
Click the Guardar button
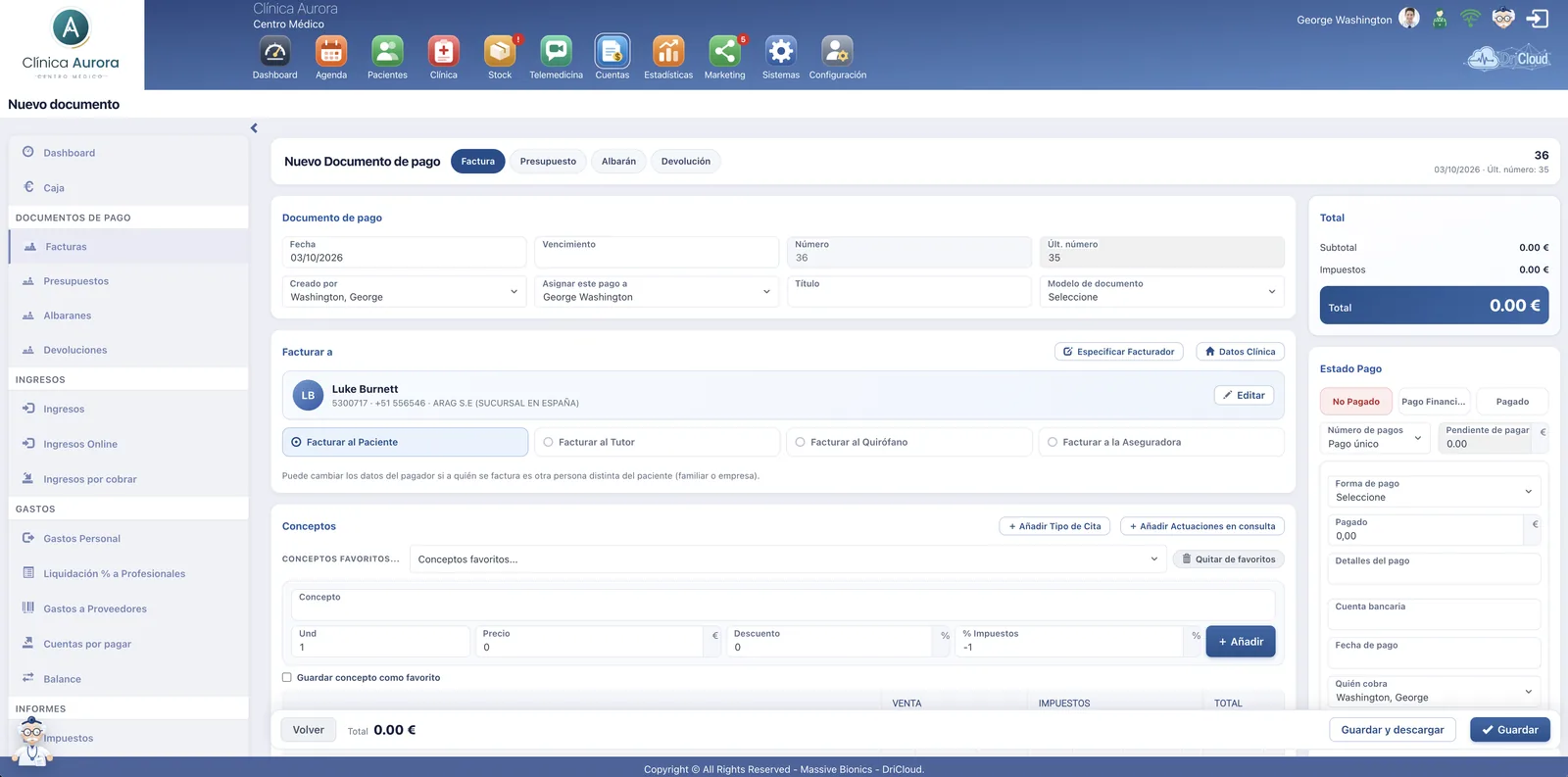[x=1509, y=730]
